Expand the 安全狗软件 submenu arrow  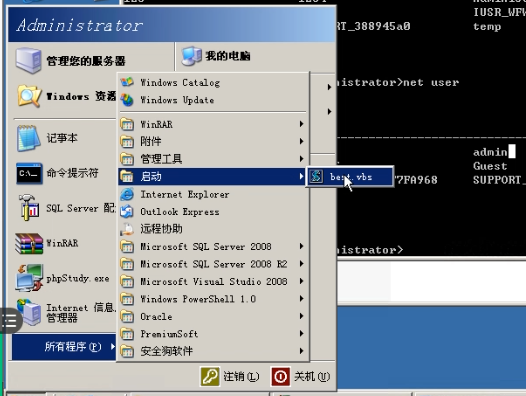[x=301, y=351]
